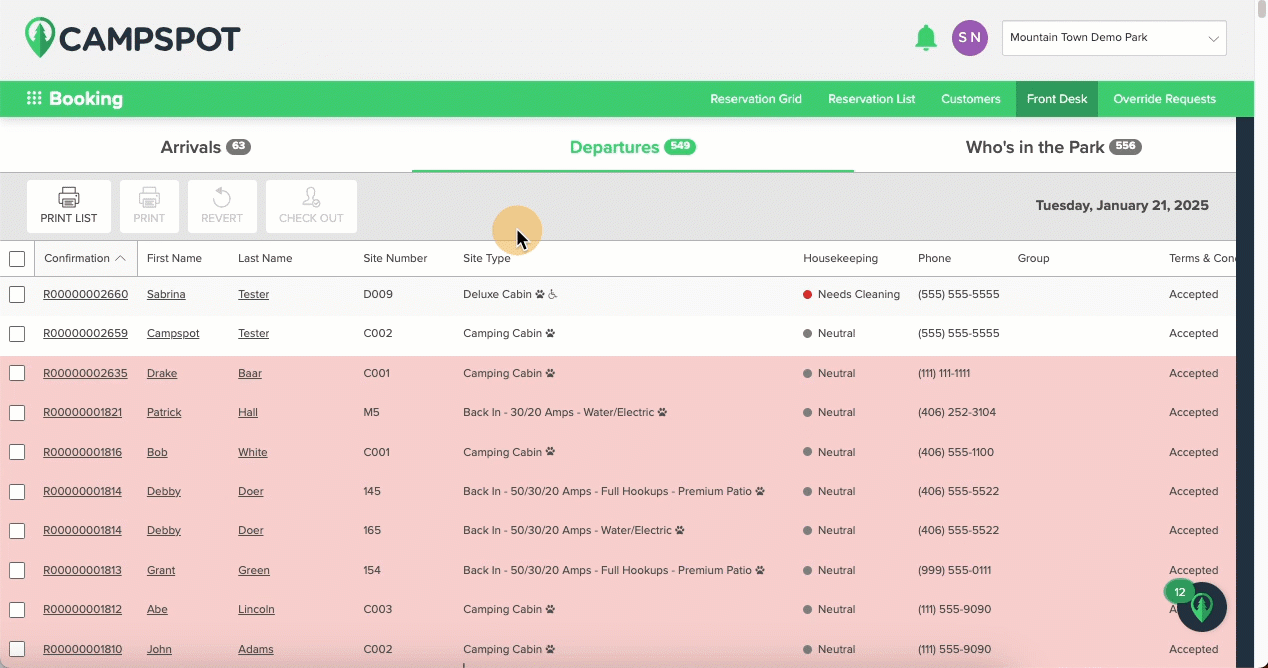Open the Reservation Grid menu

pyautogui.click(x=756, y=99)
